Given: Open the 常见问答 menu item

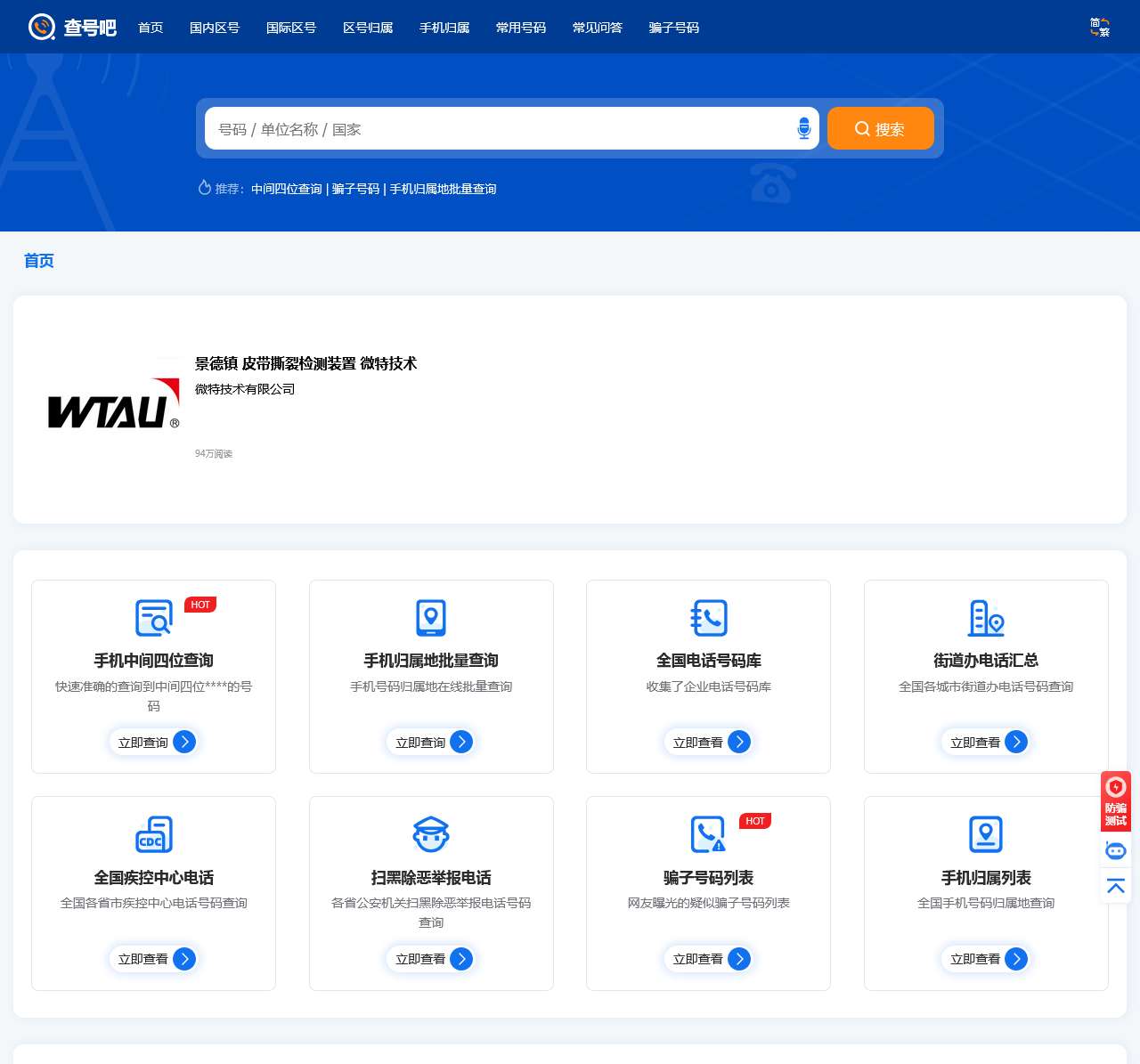Looking at the screenshot, I should tap(598, 28).
